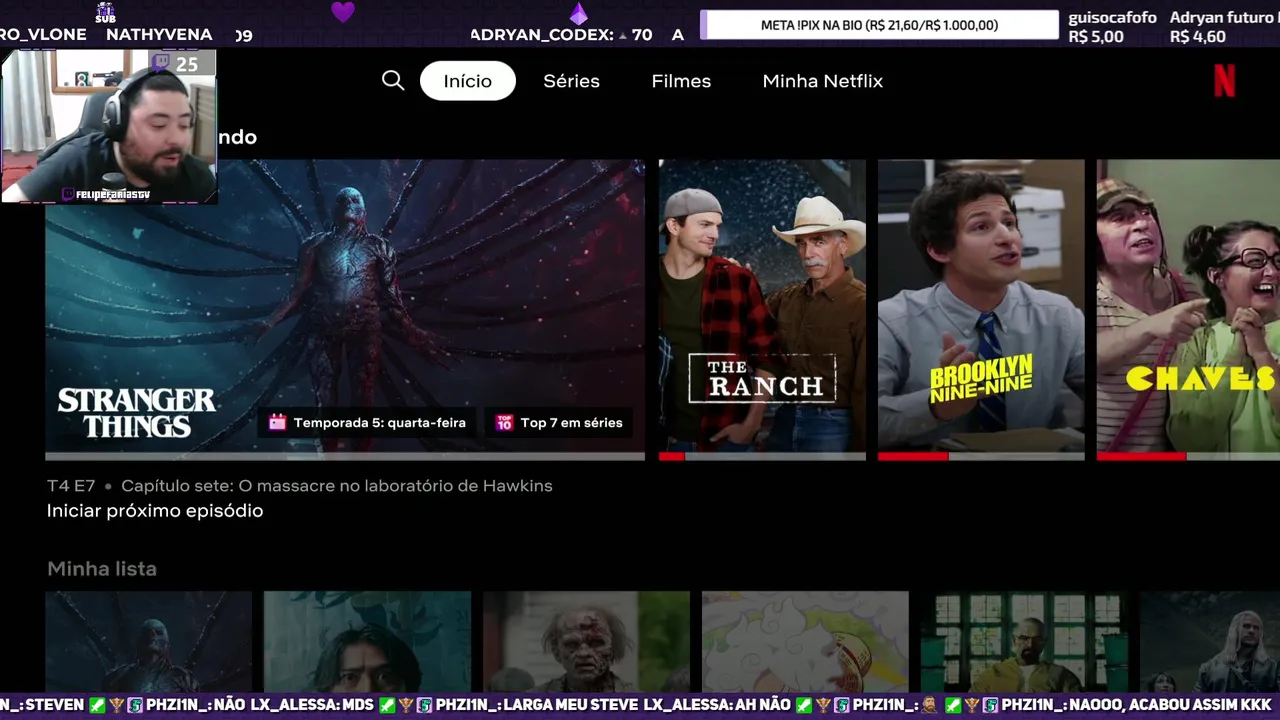Viewport: 1280px width, 720px height.
Task: Open the first Minha lista Stranger Things thumbnail
Action: point(149,641)
